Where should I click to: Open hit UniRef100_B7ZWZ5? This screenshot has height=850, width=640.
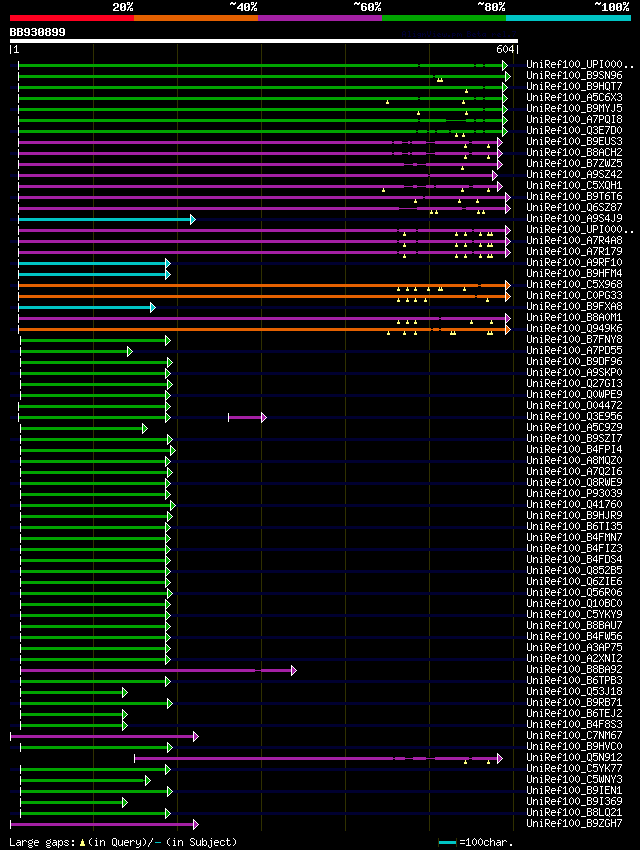tap(574, 163)
